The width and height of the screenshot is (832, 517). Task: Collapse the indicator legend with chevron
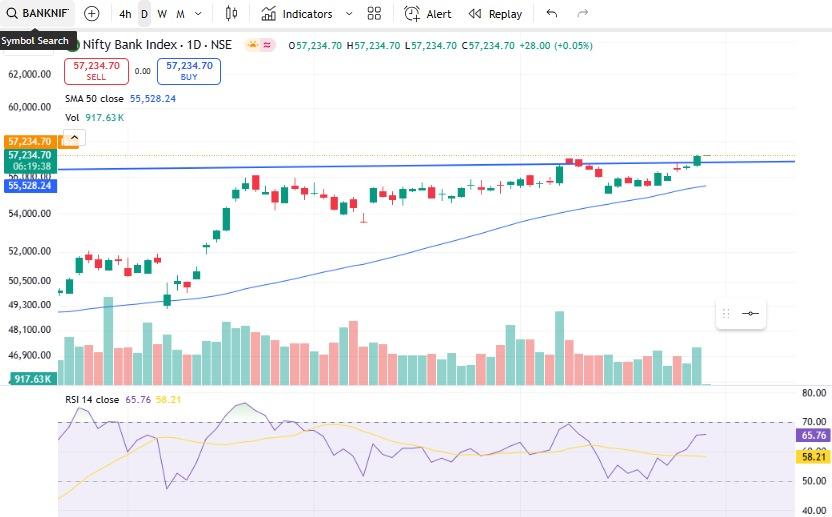point(75,138)
